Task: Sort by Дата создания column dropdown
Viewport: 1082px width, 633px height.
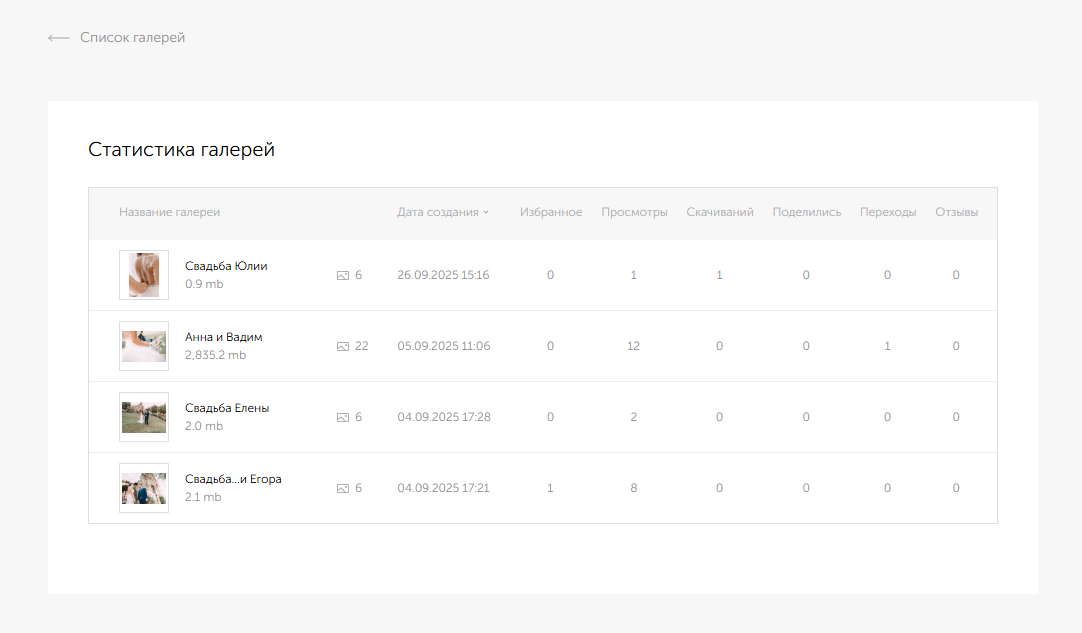Action: coord(486,212)
